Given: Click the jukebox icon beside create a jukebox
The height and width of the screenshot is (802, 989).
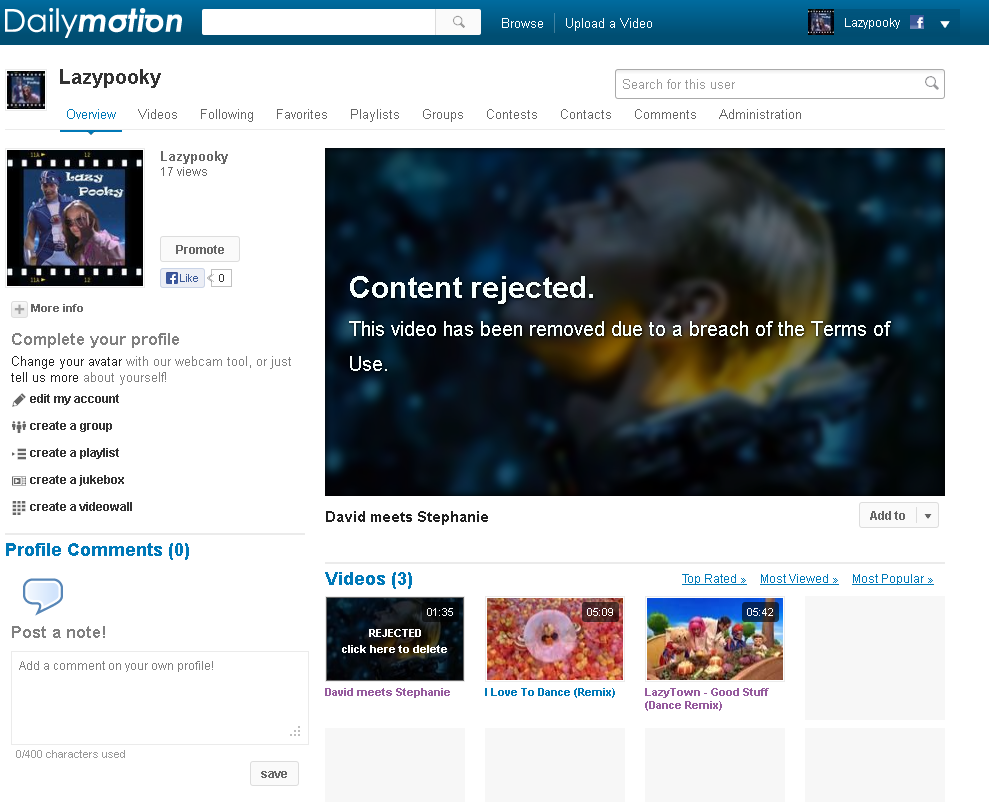Looking at the screenshot, I should click(x=19, y=481).
